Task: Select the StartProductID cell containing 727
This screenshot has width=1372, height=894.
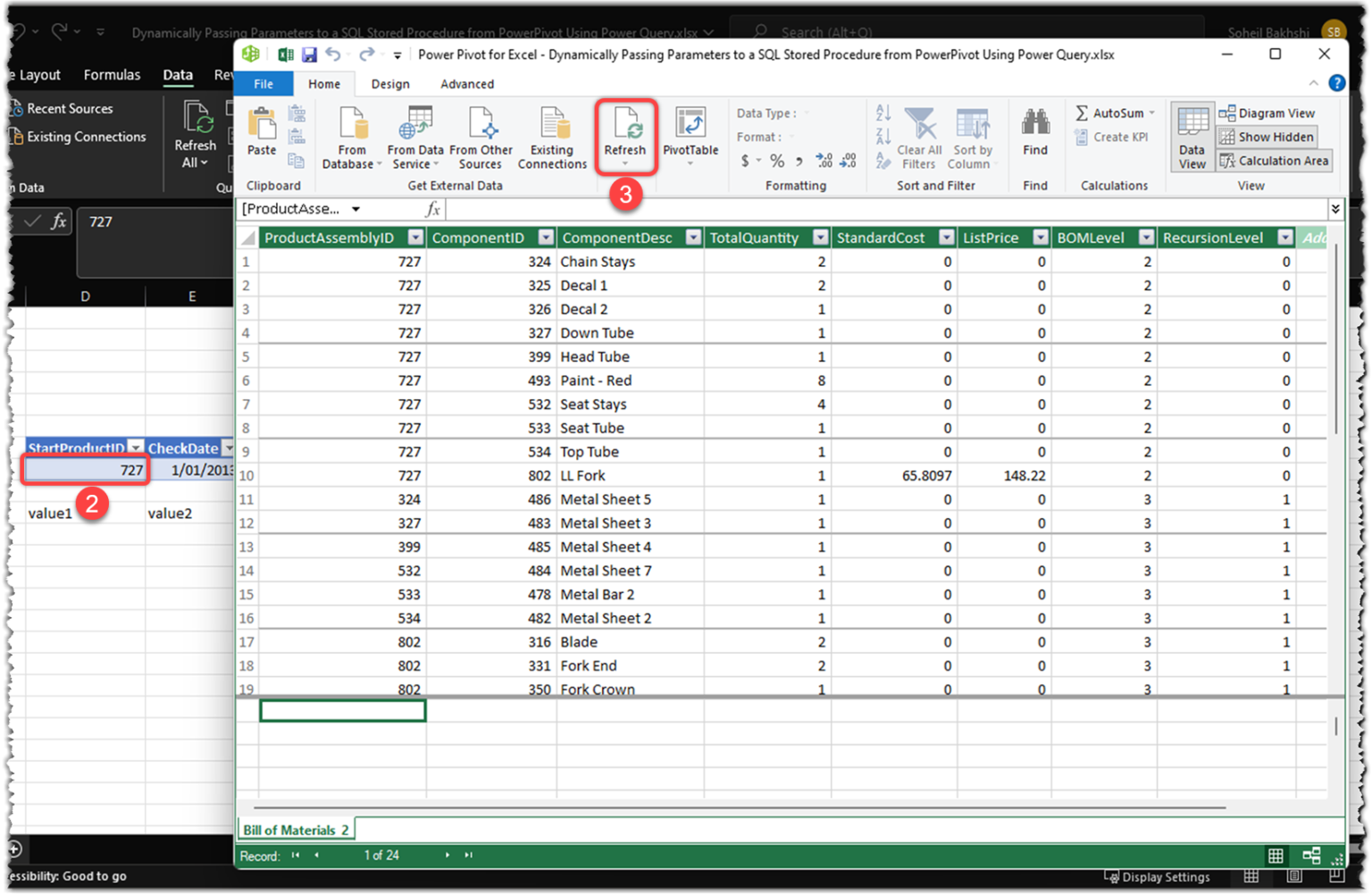Action: pyautogui.click(x=86, y=470)
